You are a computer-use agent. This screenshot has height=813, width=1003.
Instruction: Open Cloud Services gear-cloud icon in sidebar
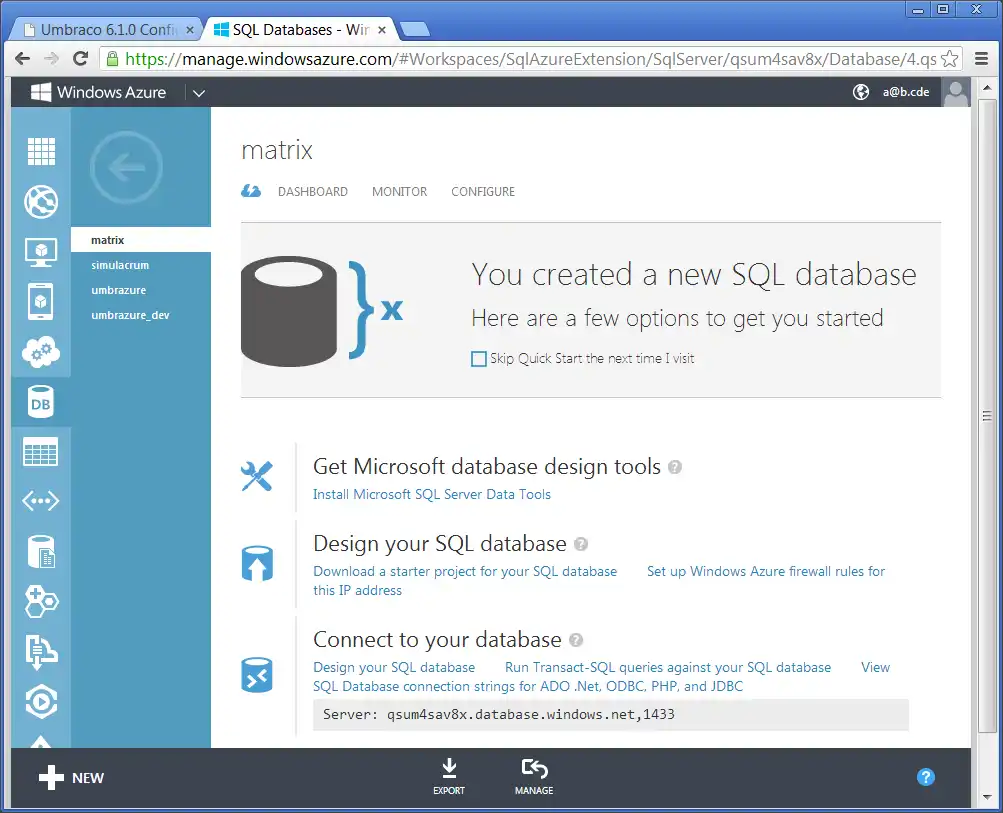pos(41,352)
